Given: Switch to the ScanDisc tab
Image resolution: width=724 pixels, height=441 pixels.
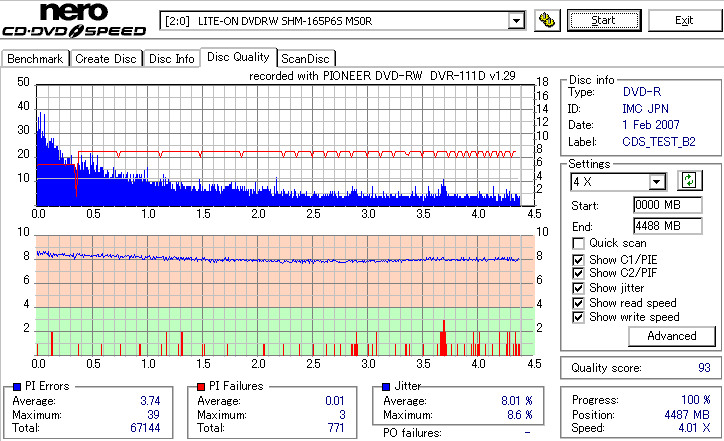Looking at the screenshot, I should [x=305, y=59].
